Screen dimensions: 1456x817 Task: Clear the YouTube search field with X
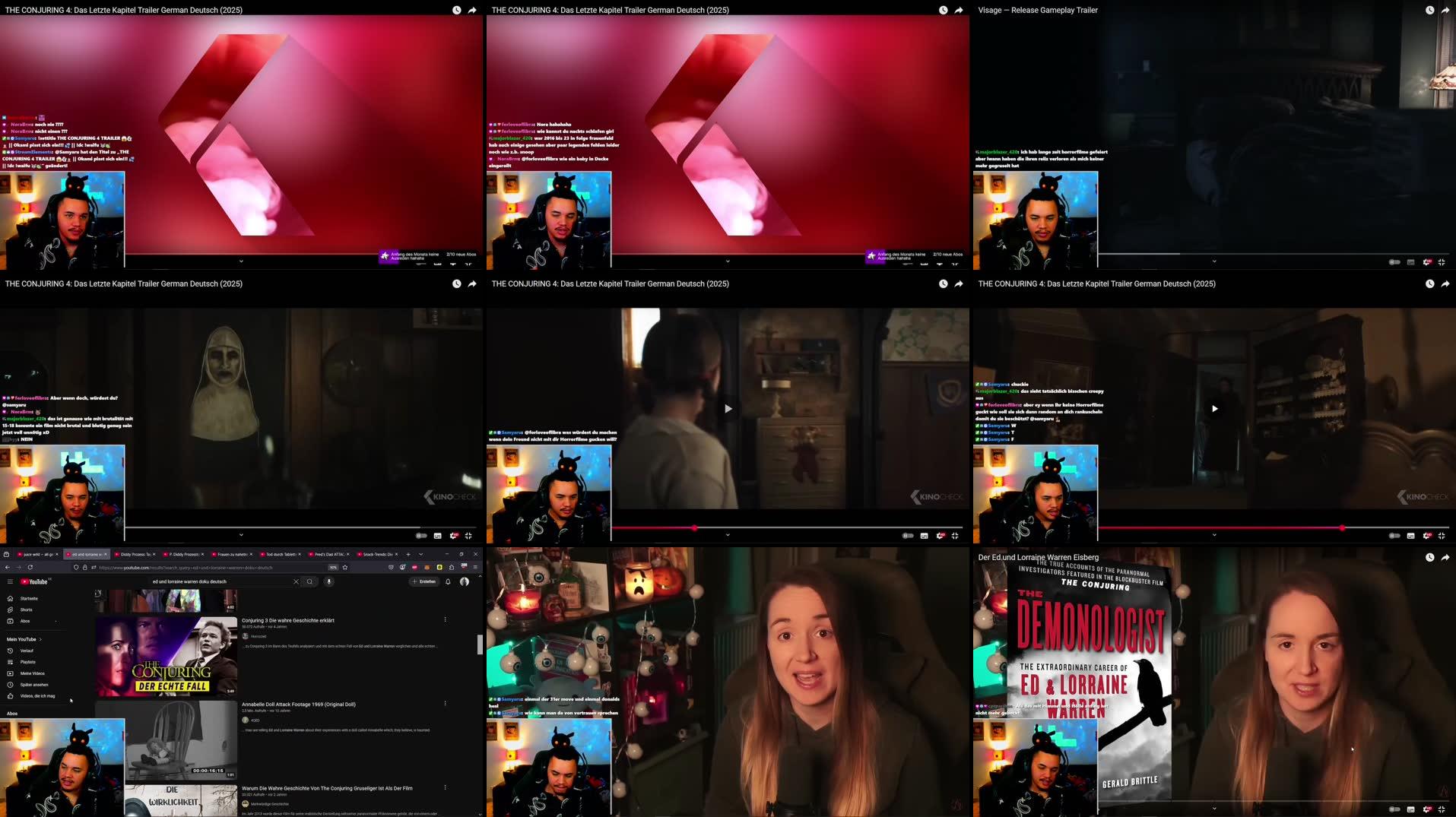296,581
